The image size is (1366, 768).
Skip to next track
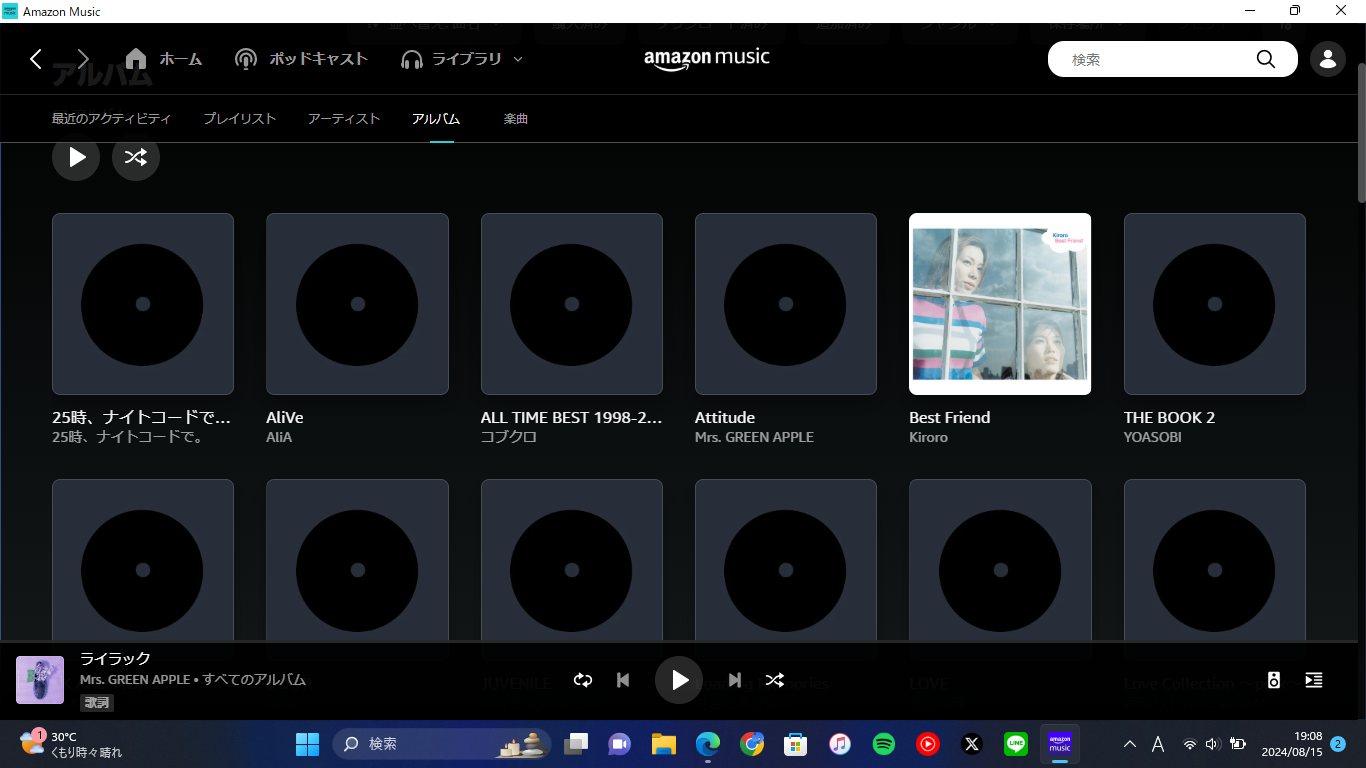tap(735, 680)
